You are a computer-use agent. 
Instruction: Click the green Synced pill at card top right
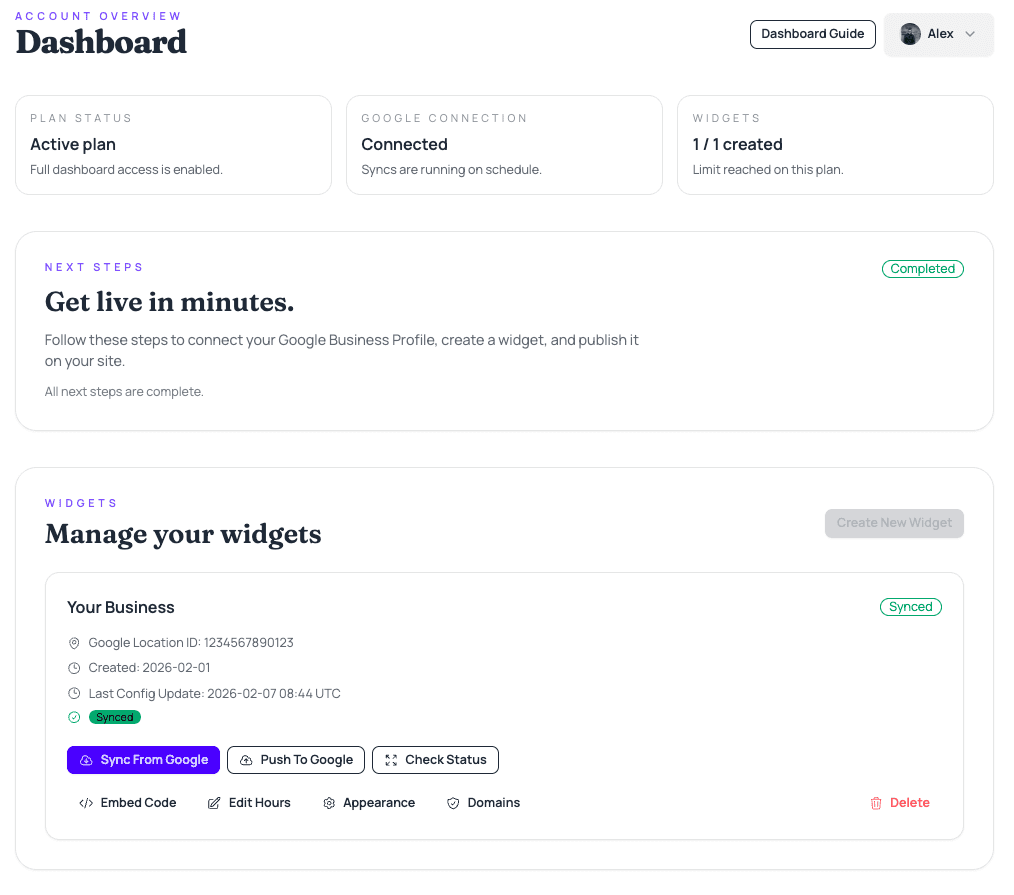click(910, 606)
